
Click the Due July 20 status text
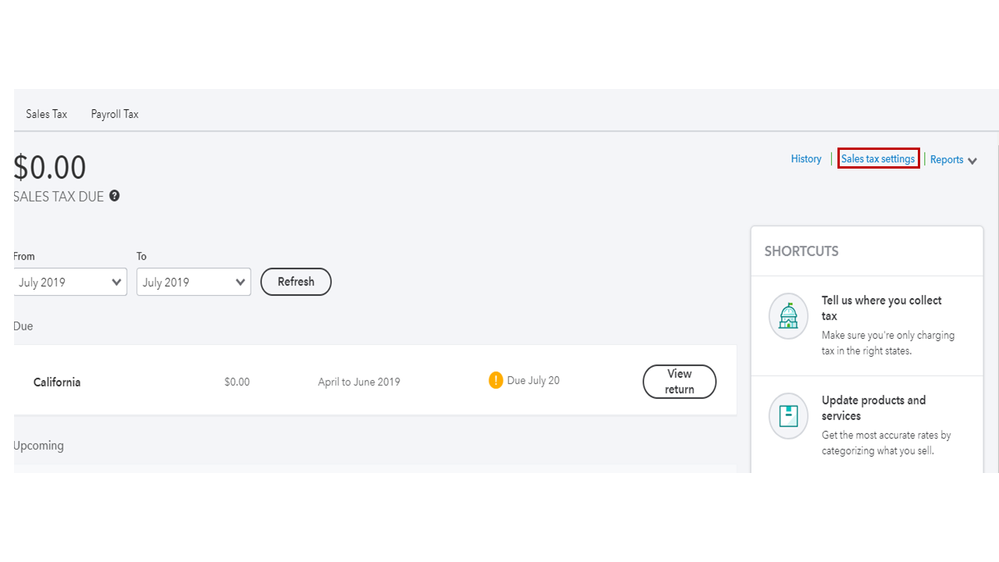click(533, 381)
